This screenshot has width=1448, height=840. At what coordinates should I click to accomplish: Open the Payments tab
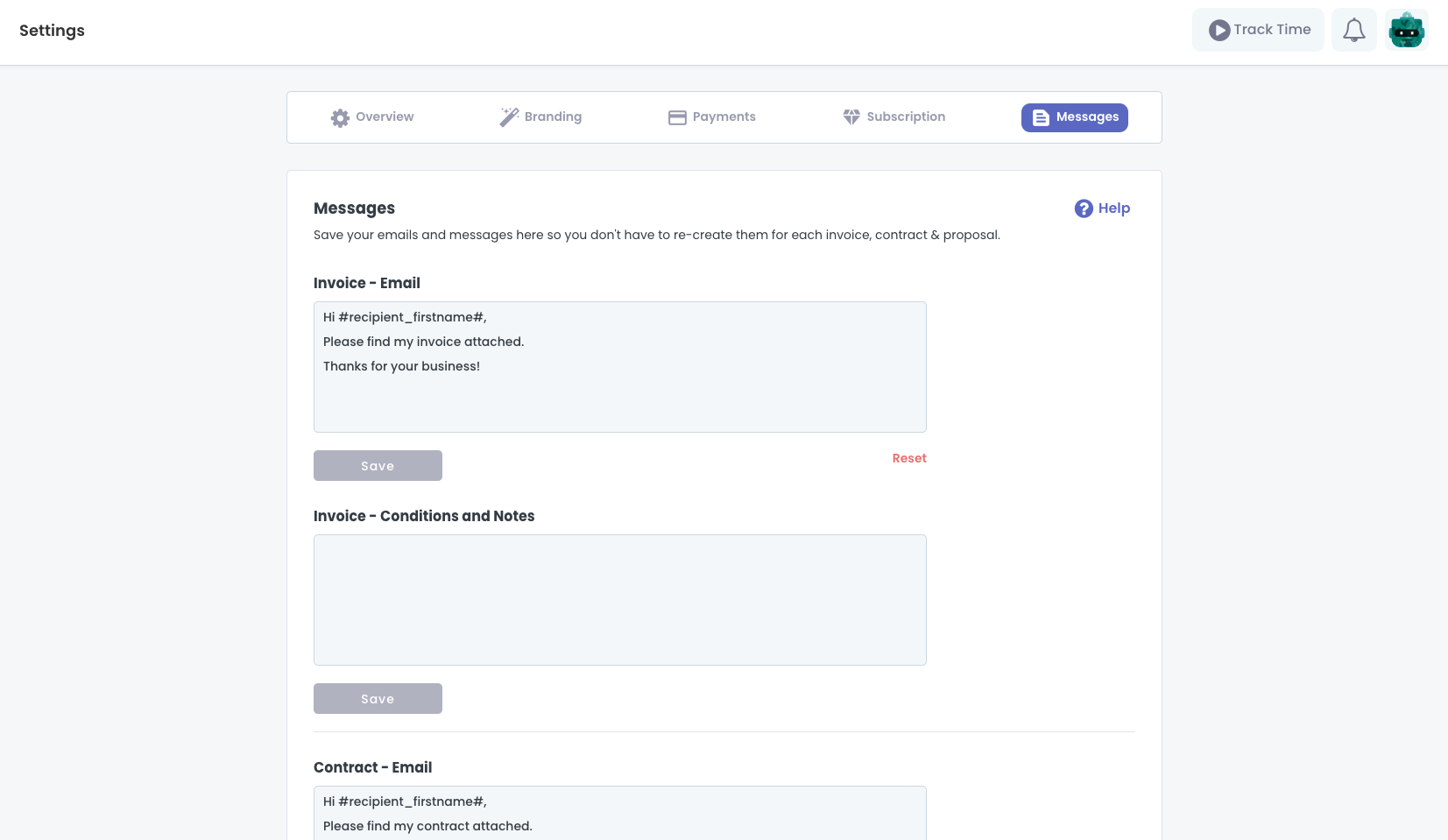pos(724,117)
